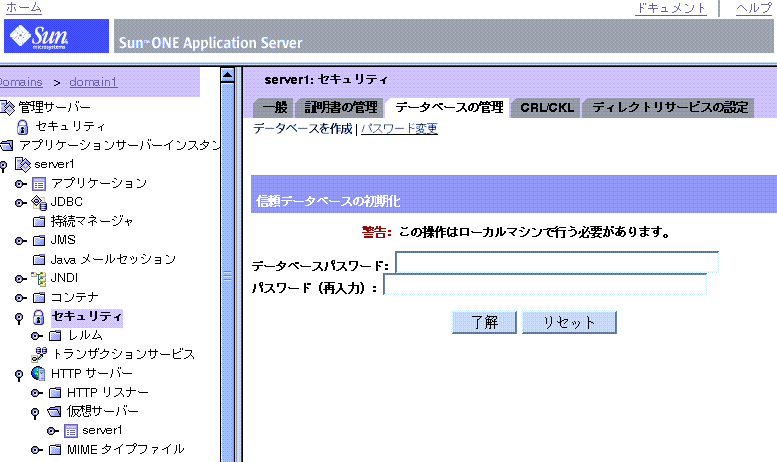
Task: Collapse the highlighted セキュリティ node
Action: [19, 319]
